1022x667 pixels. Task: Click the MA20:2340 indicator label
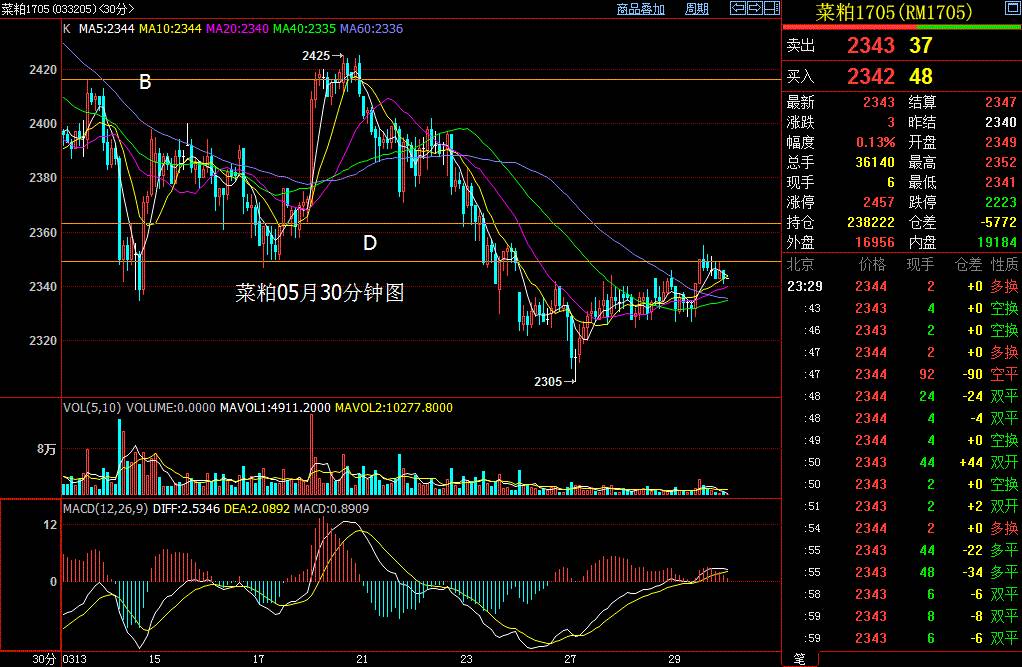[237, 29]
